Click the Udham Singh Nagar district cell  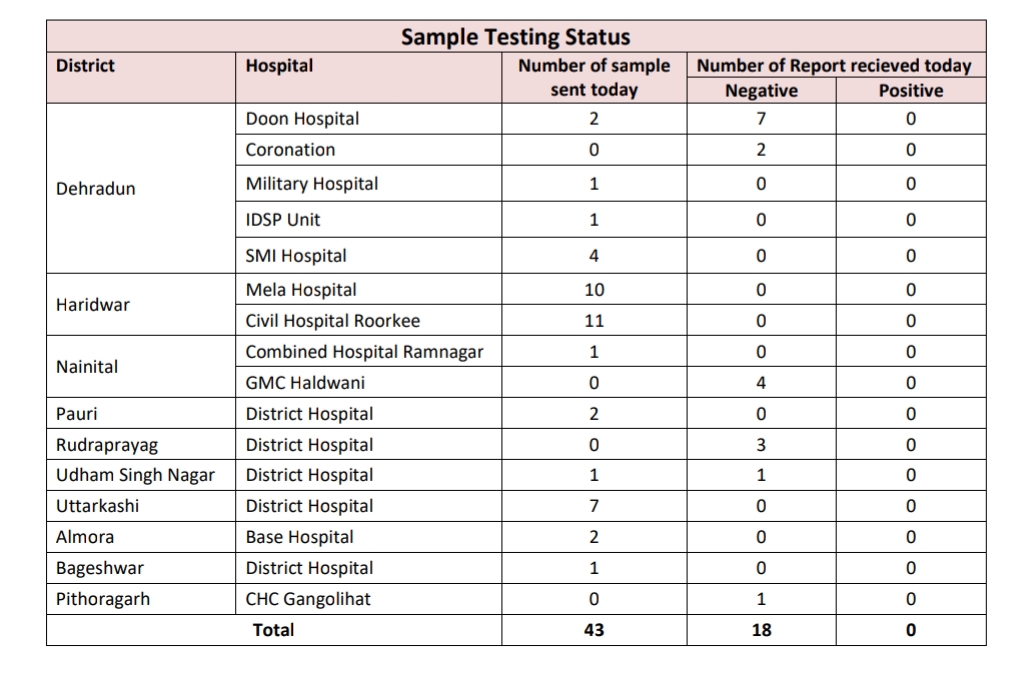(x=135, y=475)
